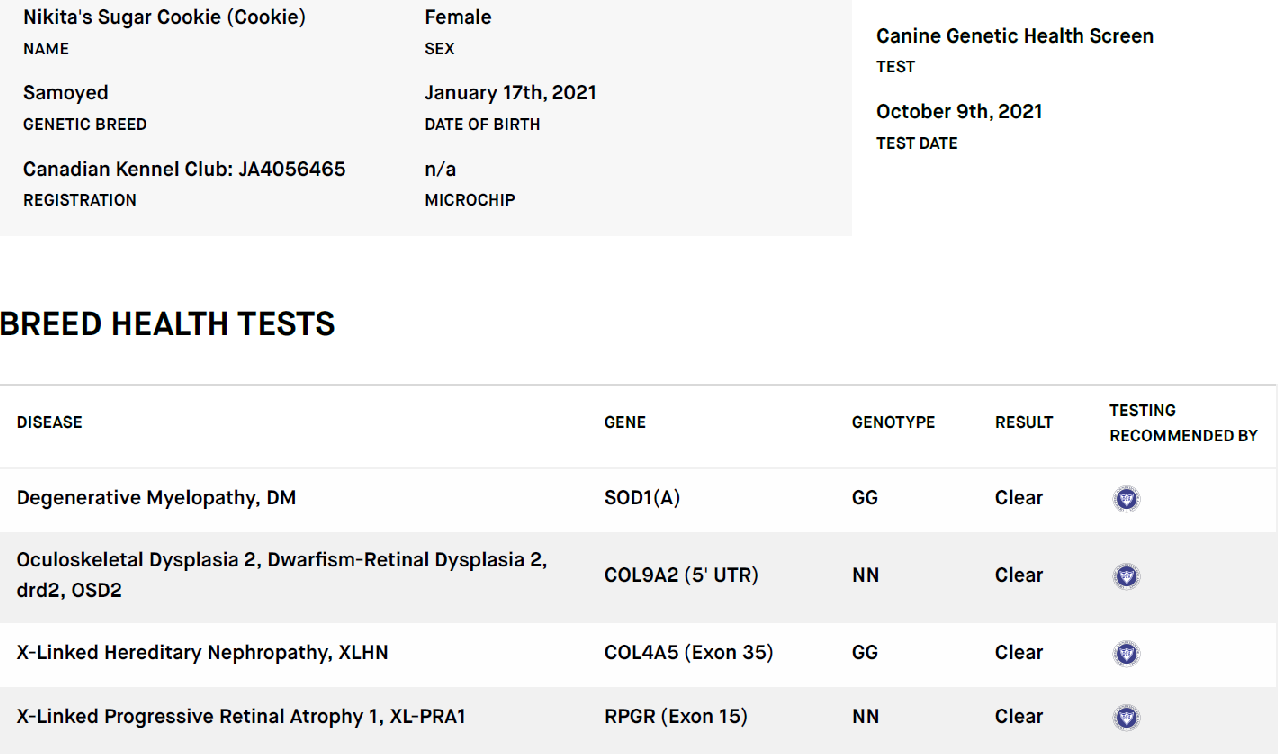This screenshot has height=754, width=1278.
Task: Open the Oculoskeletal Dysplasia 2 disease entry
Action: [x=282, y=575]
